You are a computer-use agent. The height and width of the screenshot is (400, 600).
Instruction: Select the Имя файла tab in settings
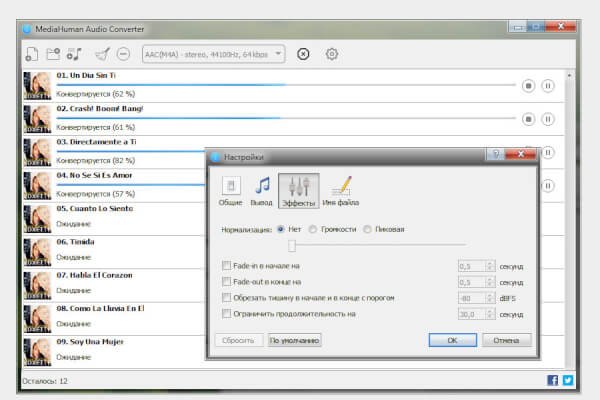coord(341,191)
